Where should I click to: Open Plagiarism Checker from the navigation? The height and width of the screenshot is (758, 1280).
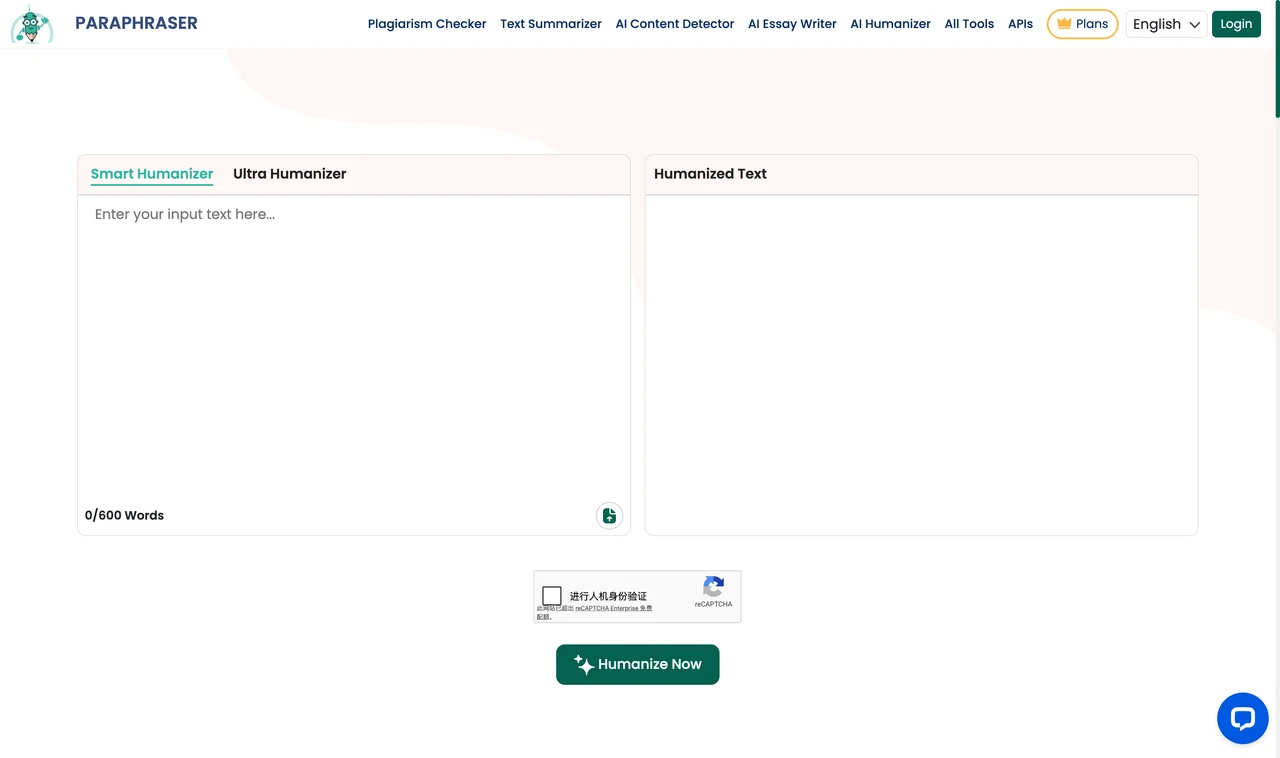click(x=427, y=24)
